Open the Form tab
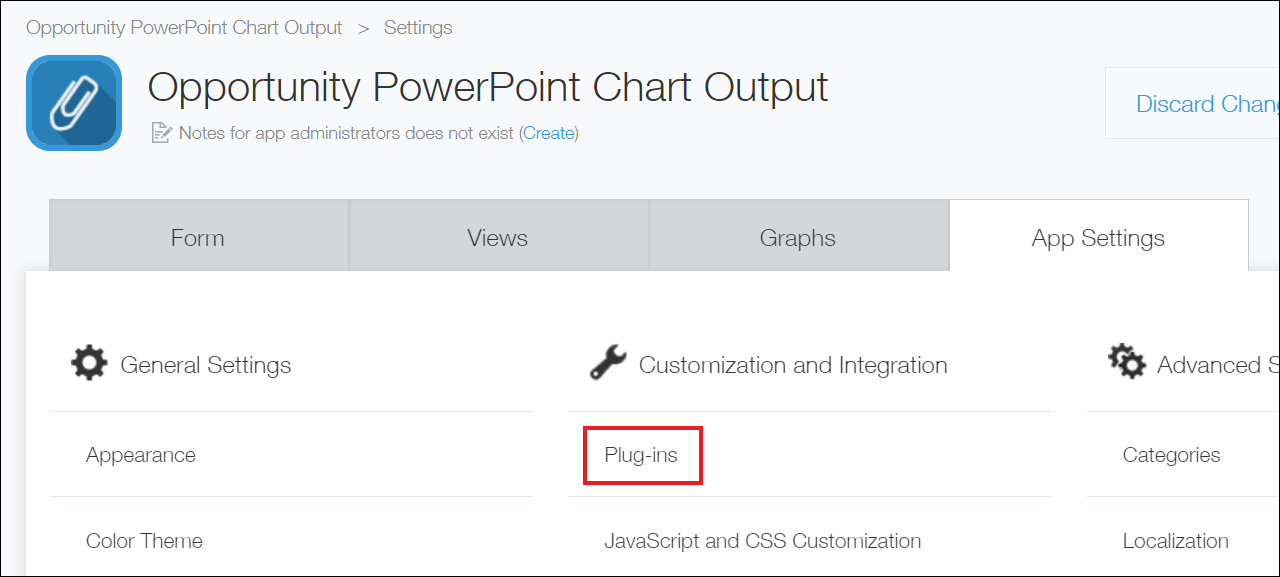 (199, 236)
